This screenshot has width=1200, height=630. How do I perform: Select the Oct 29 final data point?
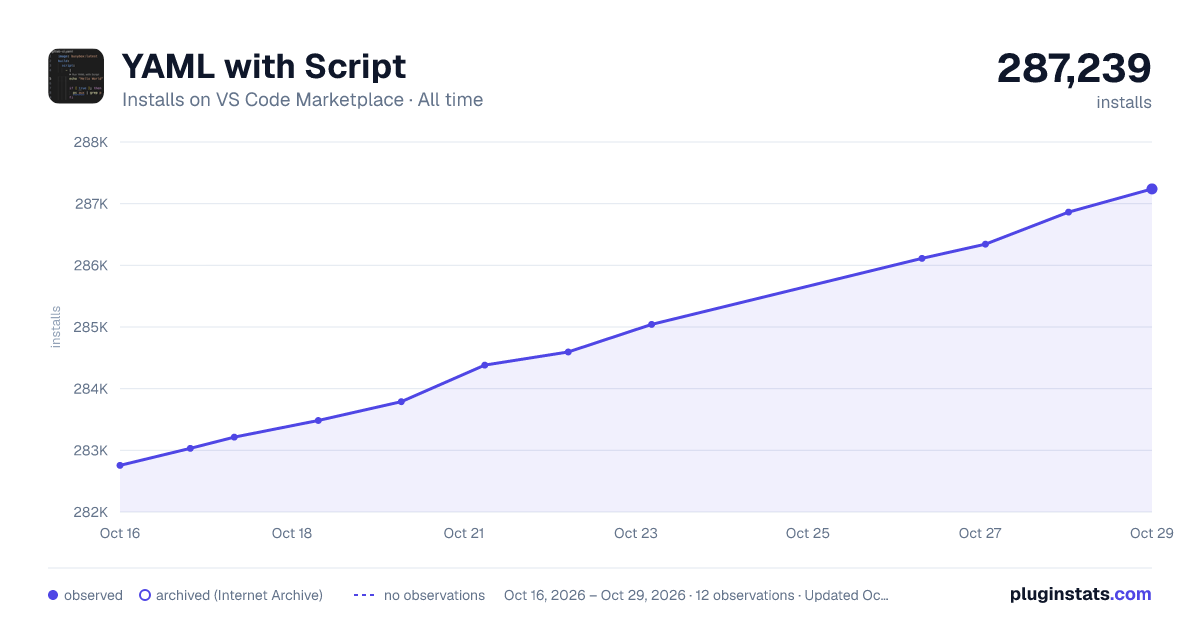point(1152,189)
